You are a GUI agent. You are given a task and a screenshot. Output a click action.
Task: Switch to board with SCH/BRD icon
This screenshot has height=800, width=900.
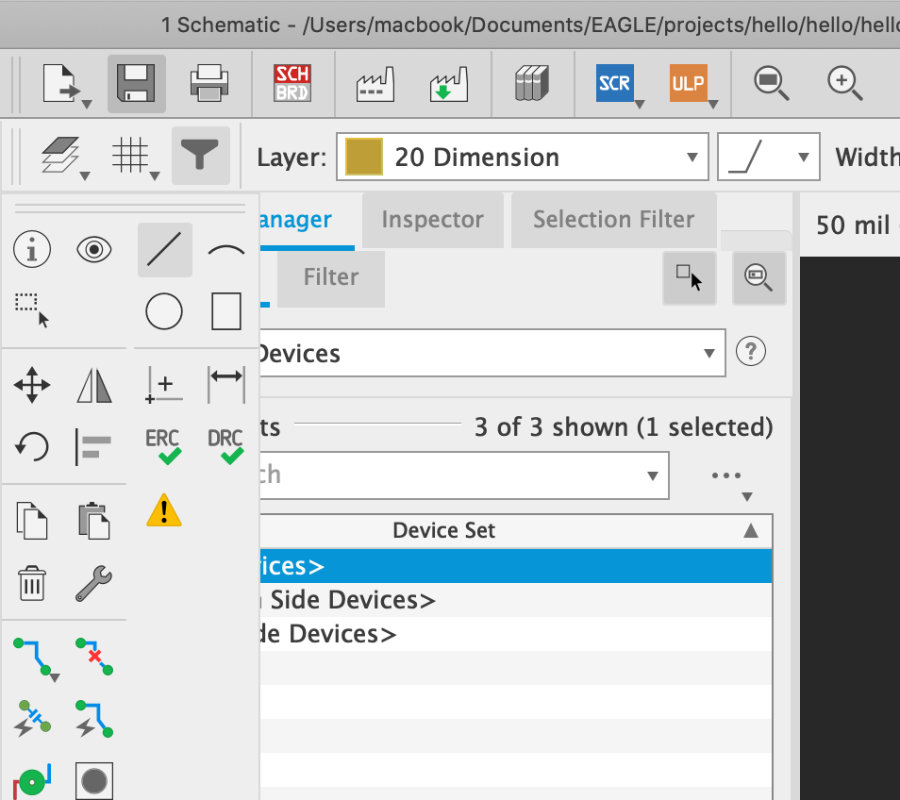[x=292, y=83]
